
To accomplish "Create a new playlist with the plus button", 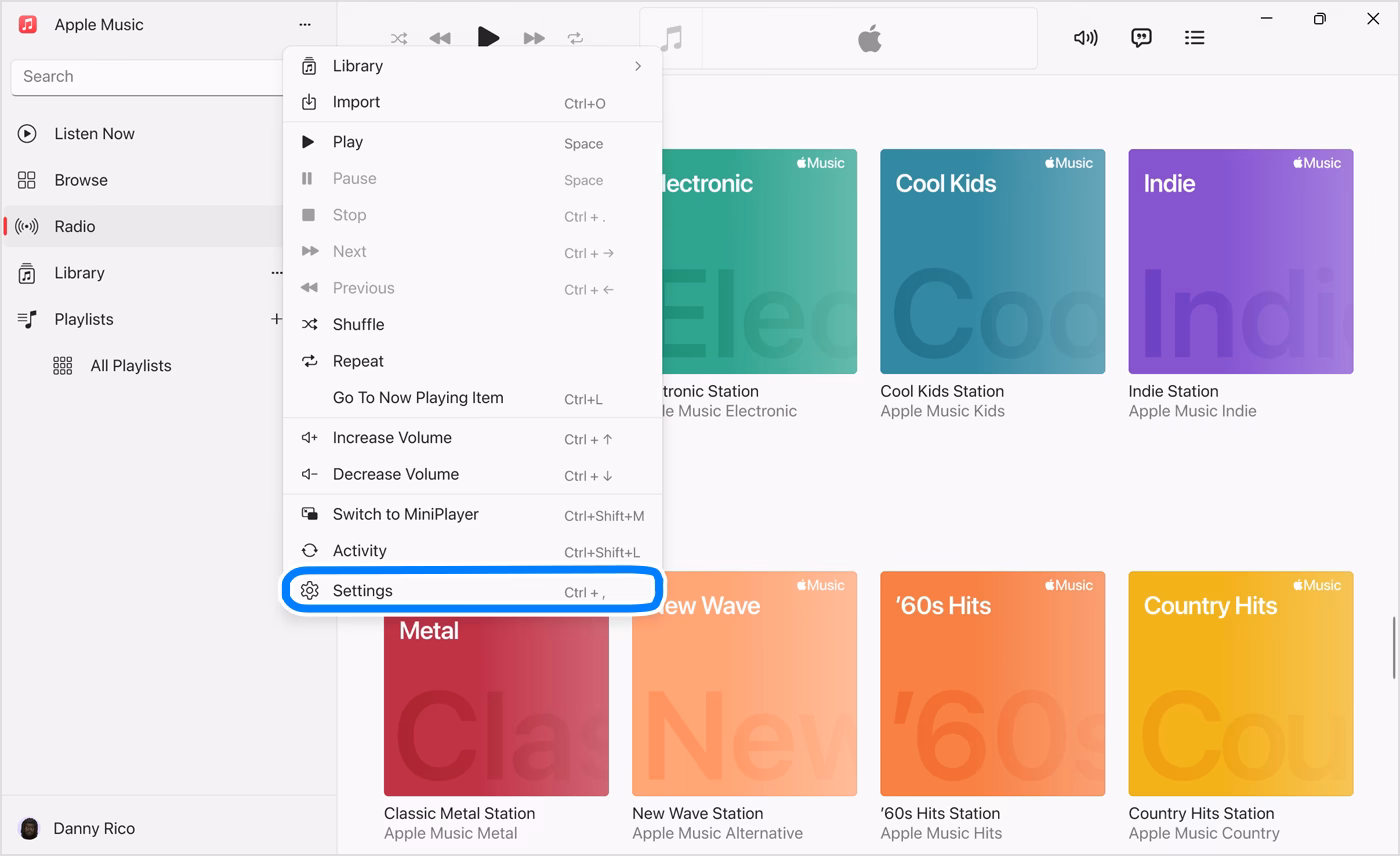I will [x=276, y=319].
